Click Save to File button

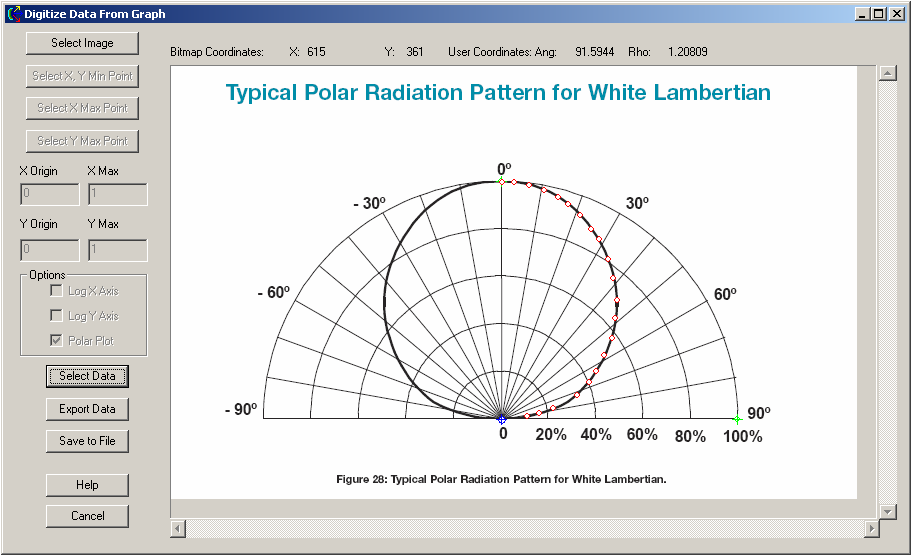[x=87, y=441]
